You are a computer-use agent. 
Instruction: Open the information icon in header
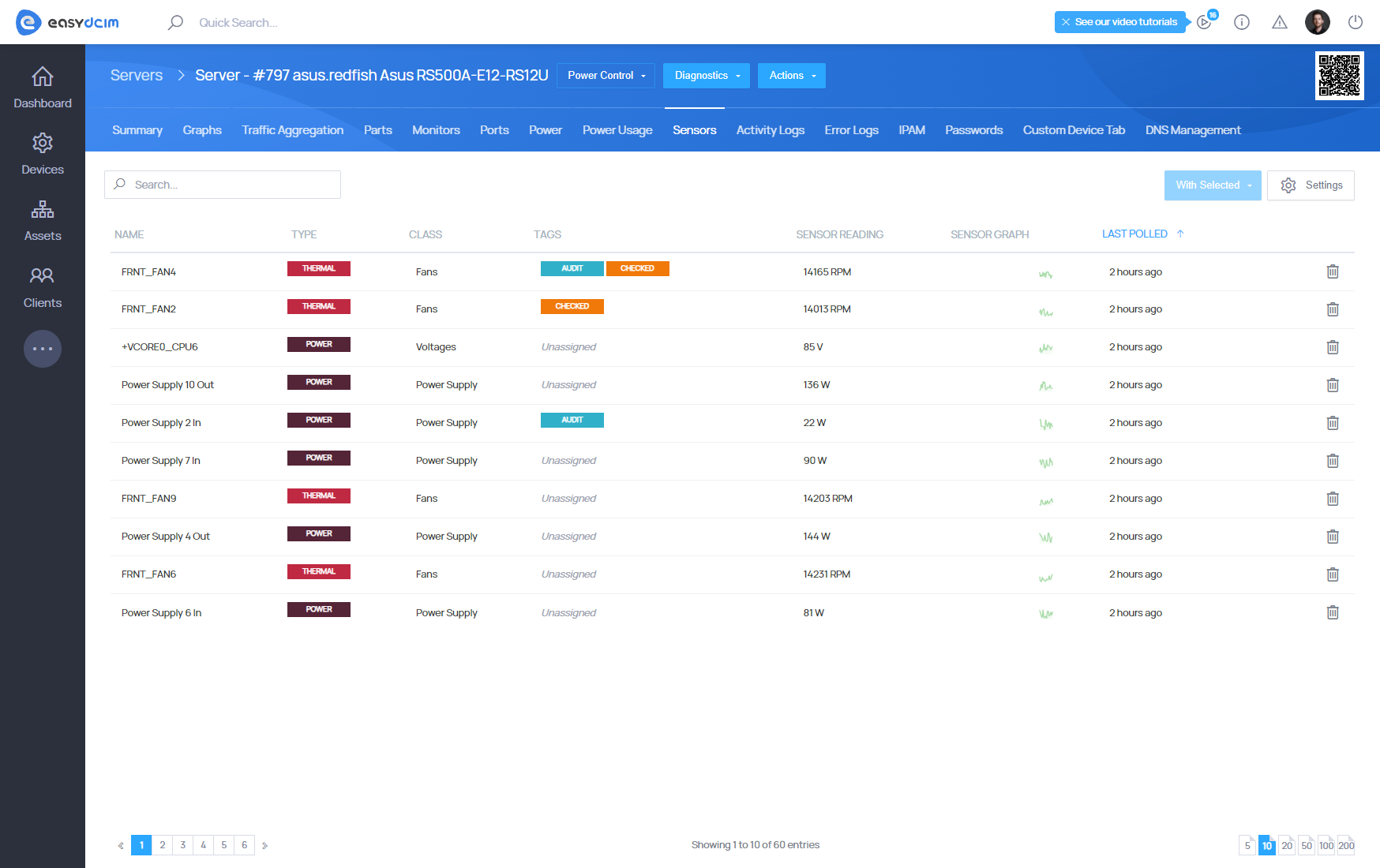1242,22
